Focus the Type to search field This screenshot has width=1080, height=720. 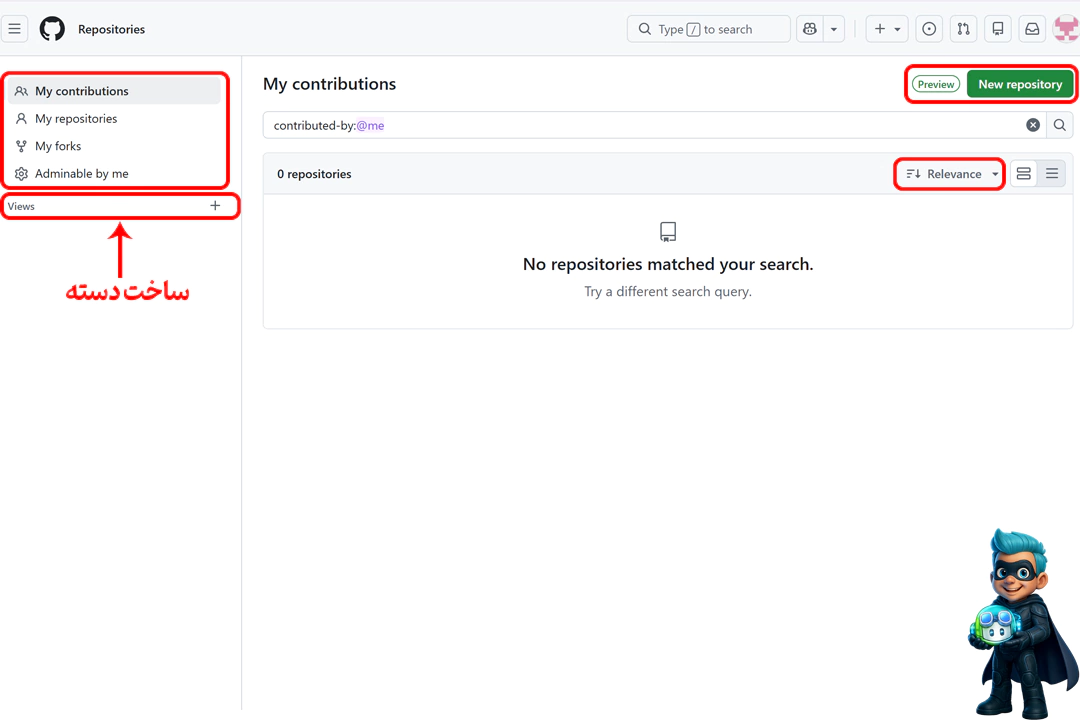pos(706,28)
